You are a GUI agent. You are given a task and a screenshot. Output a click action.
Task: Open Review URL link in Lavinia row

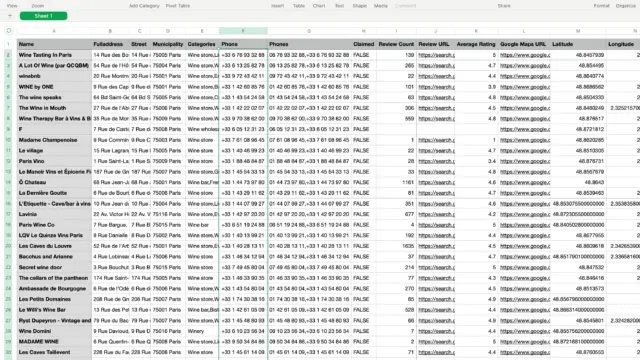tap(436, 214)
